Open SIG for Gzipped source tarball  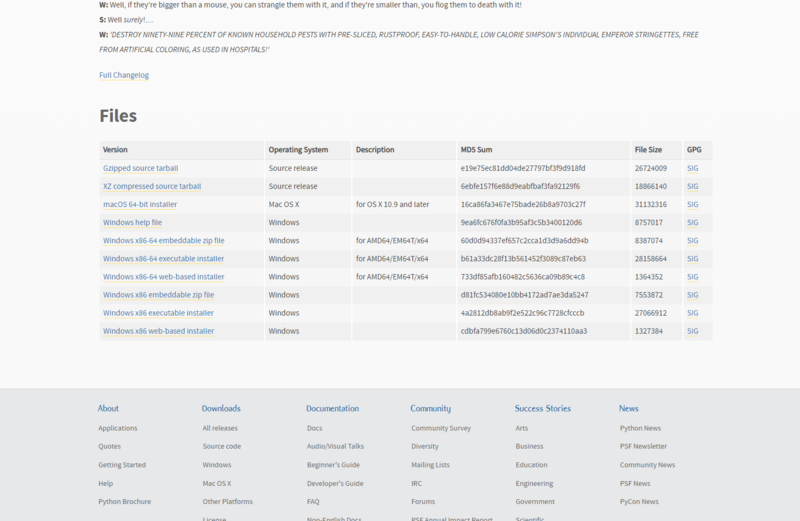[x=692, y=168]
